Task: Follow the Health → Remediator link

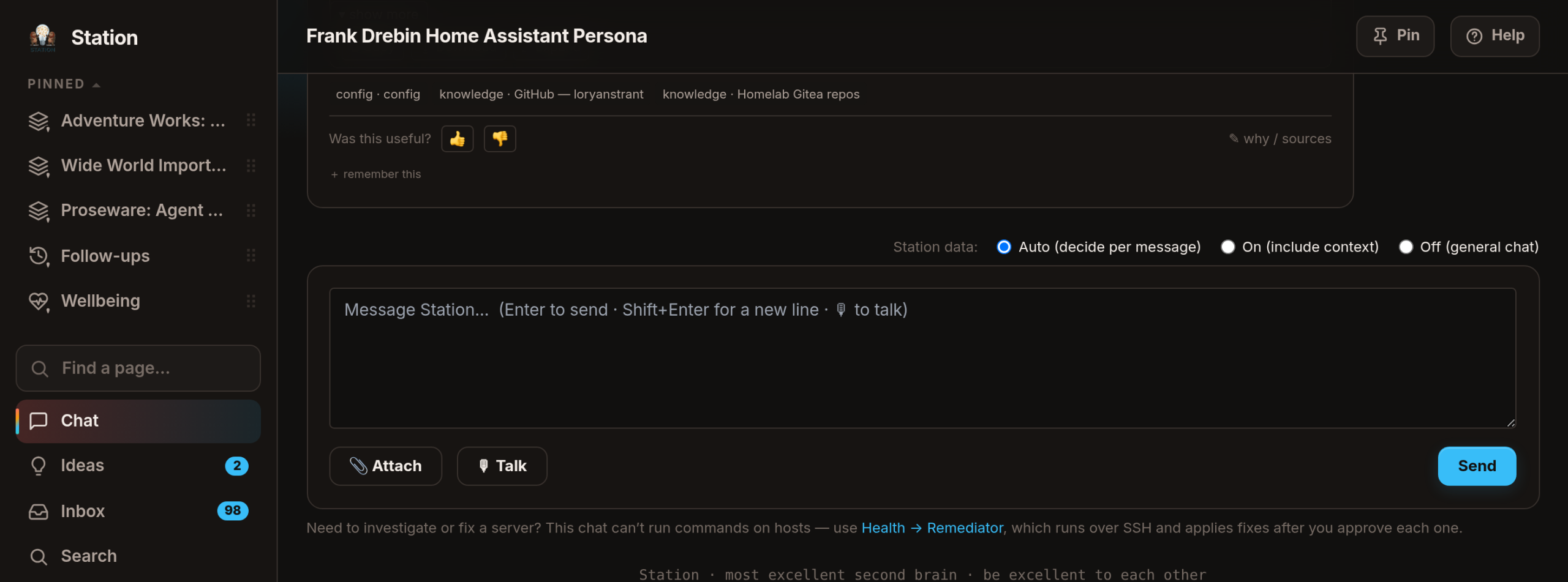Action: click(932, 528)
